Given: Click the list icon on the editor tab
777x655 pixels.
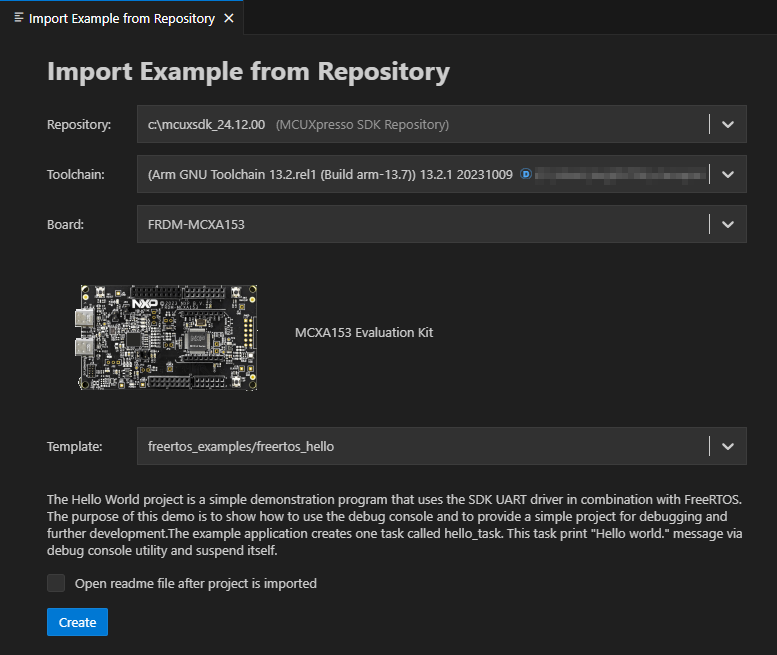Looking at the screenshot, I should (19, 18).
